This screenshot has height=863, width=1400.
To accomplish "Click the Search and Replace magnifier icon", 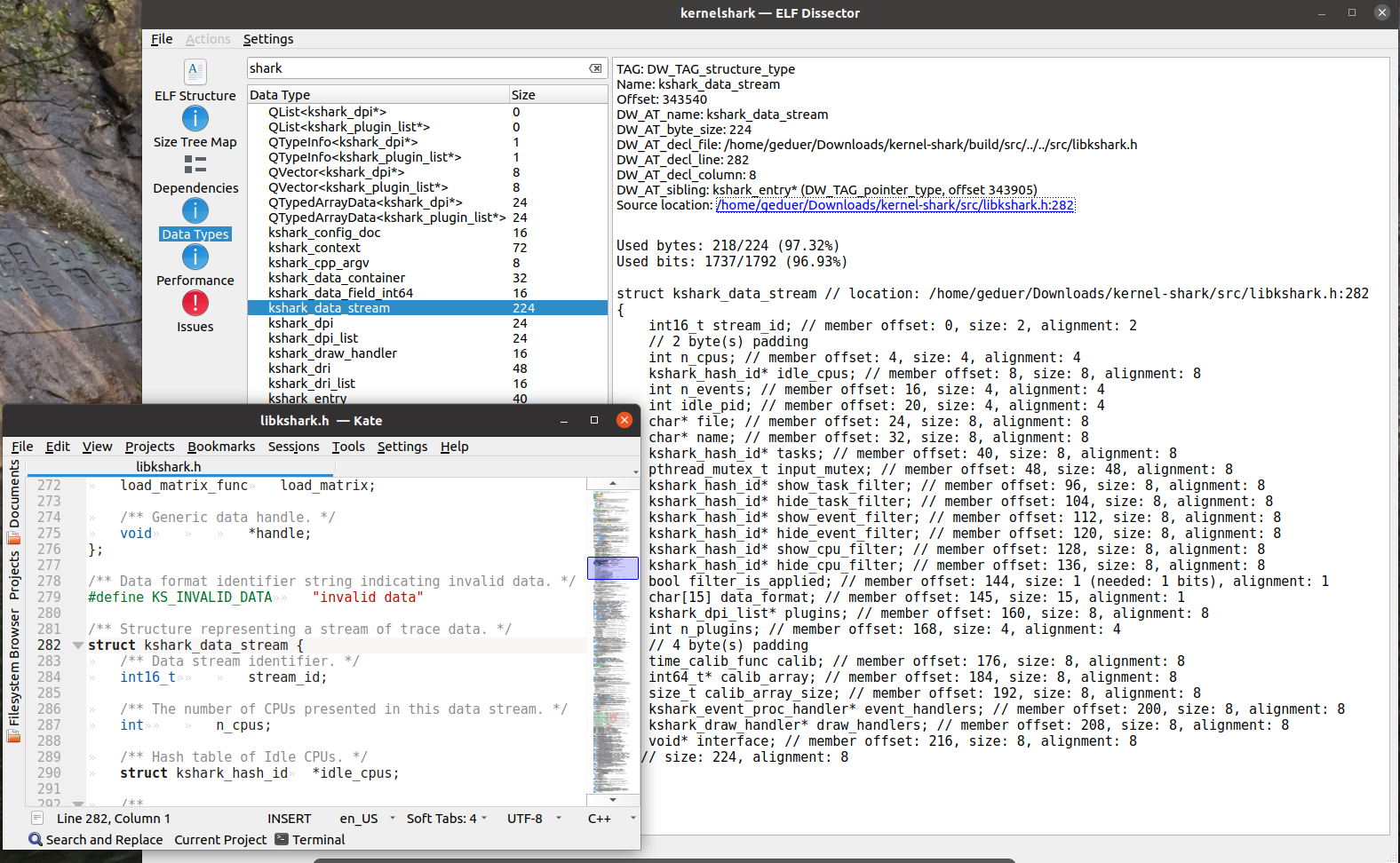I will tap(36, 839).
